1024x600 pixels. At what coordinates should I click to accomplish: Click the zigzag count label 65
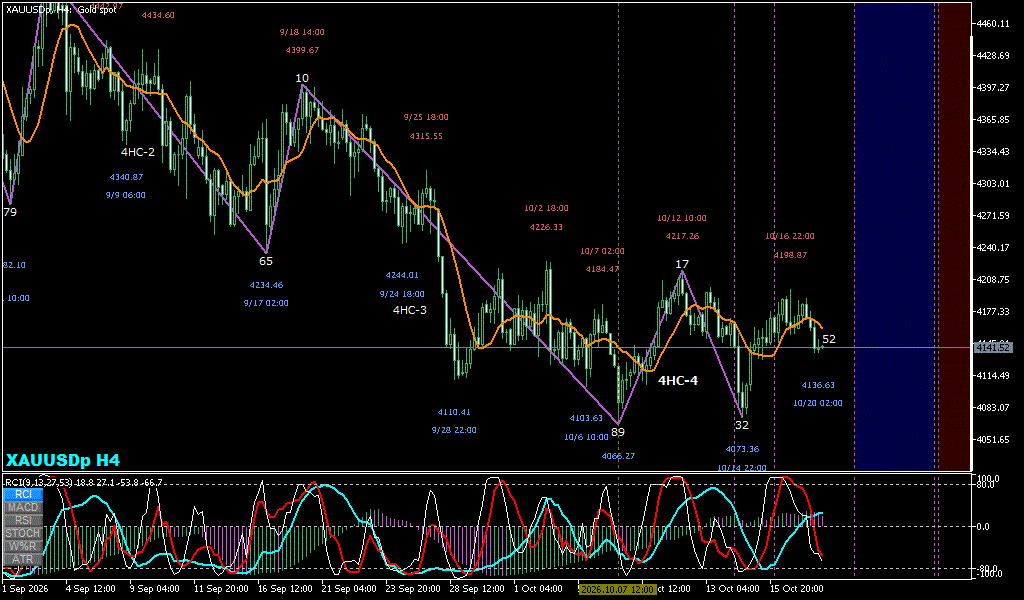click(x=266, y=261)
